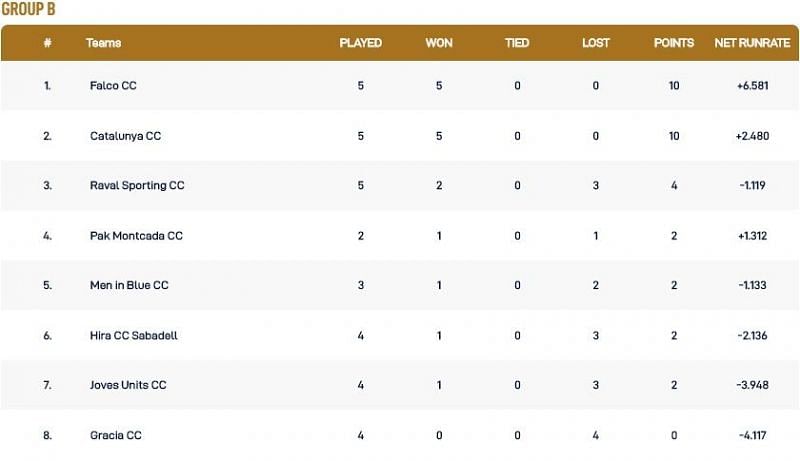800x461 pixels.
Task: Click the NET RUNRATE column header
Action: tap(752, 43)
